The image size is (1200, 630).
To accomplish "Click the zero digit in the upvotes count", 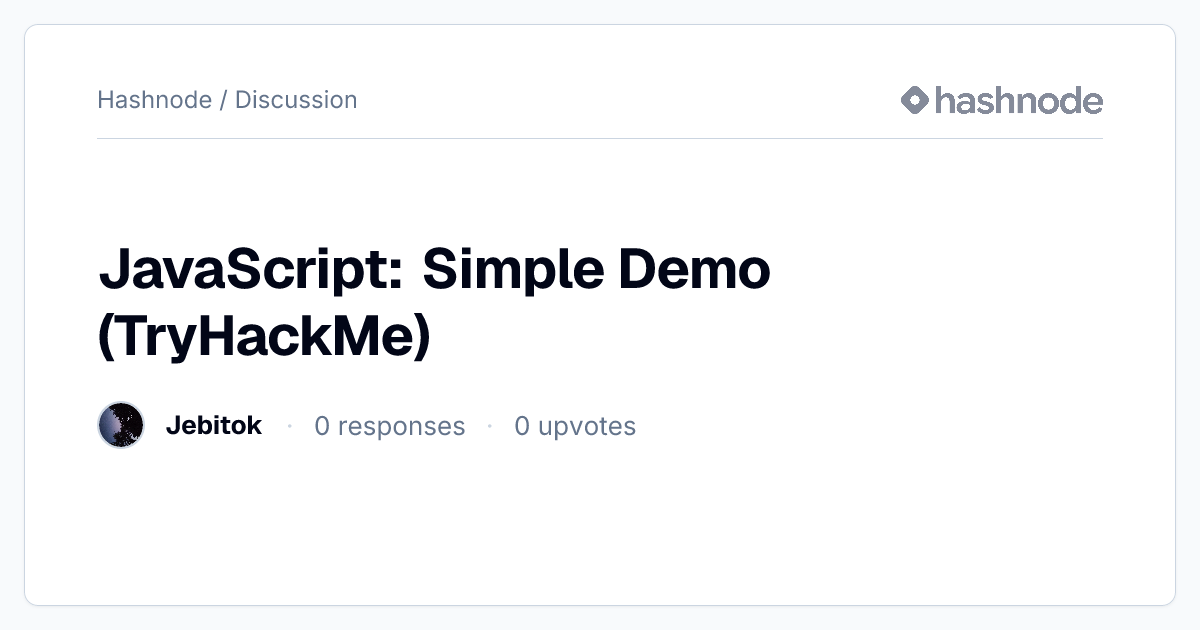I will (522, 426).
